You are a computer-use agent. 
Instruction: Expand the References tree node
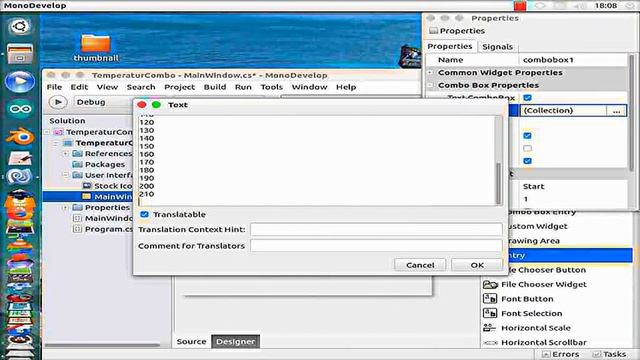pos(66,153)
